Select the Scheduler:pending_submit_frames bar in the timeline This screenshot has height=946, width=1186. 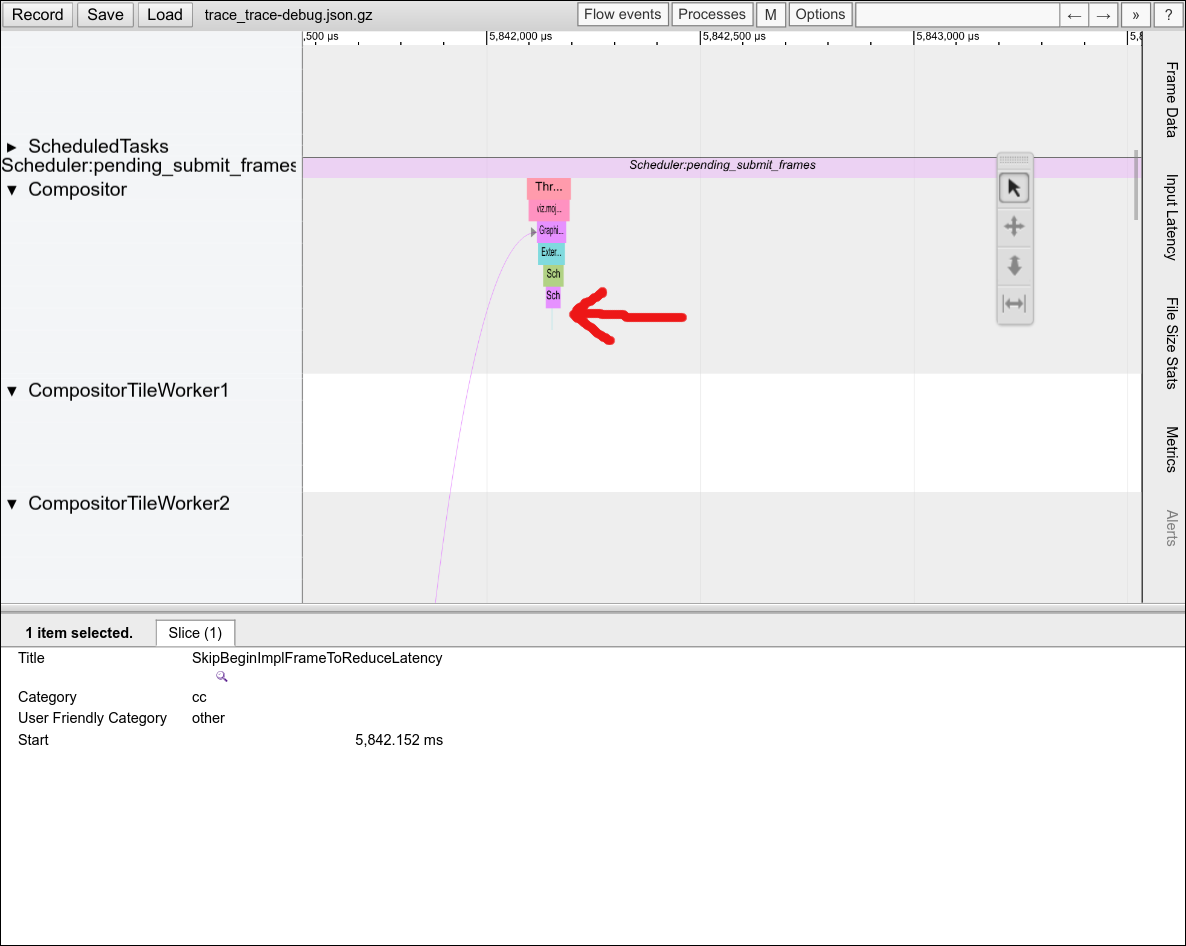click(721, 166)
